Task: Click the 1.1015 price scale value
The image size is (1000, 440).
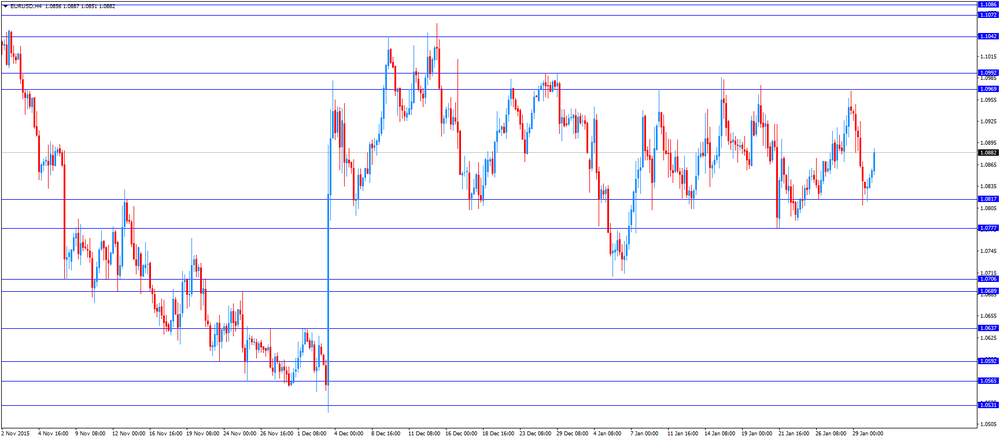Action: pos(989,57)
